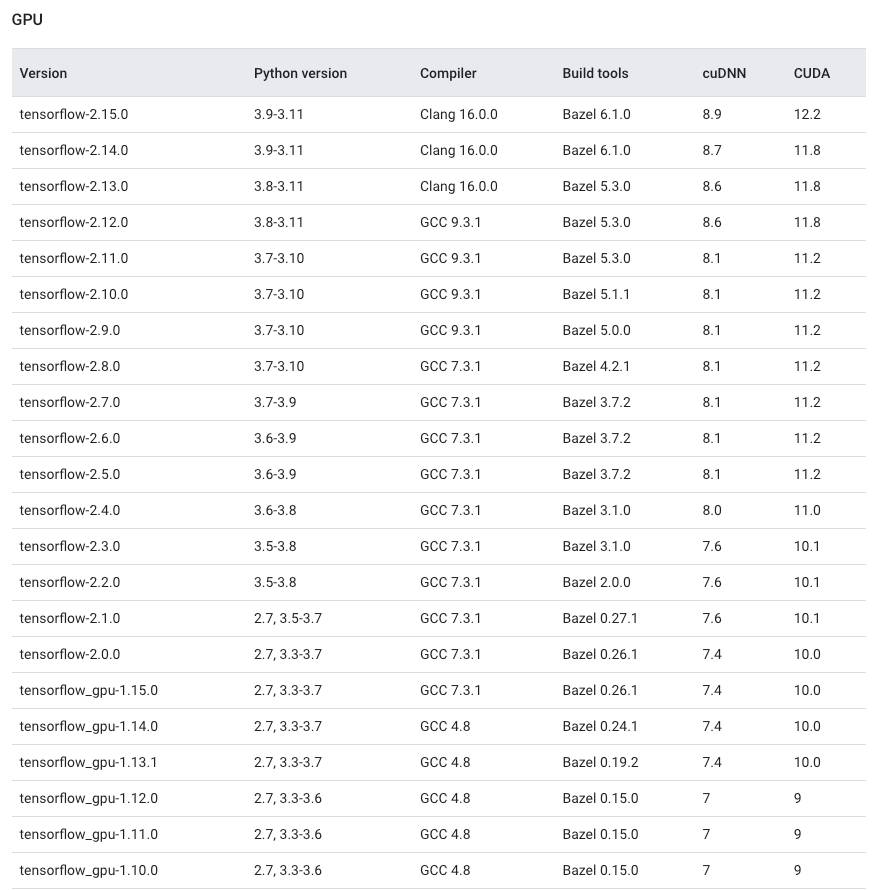Screen dimensions: 878x890
Task: Select the tensorflow-2.4.0 version cell
Action: pos(70,510)
